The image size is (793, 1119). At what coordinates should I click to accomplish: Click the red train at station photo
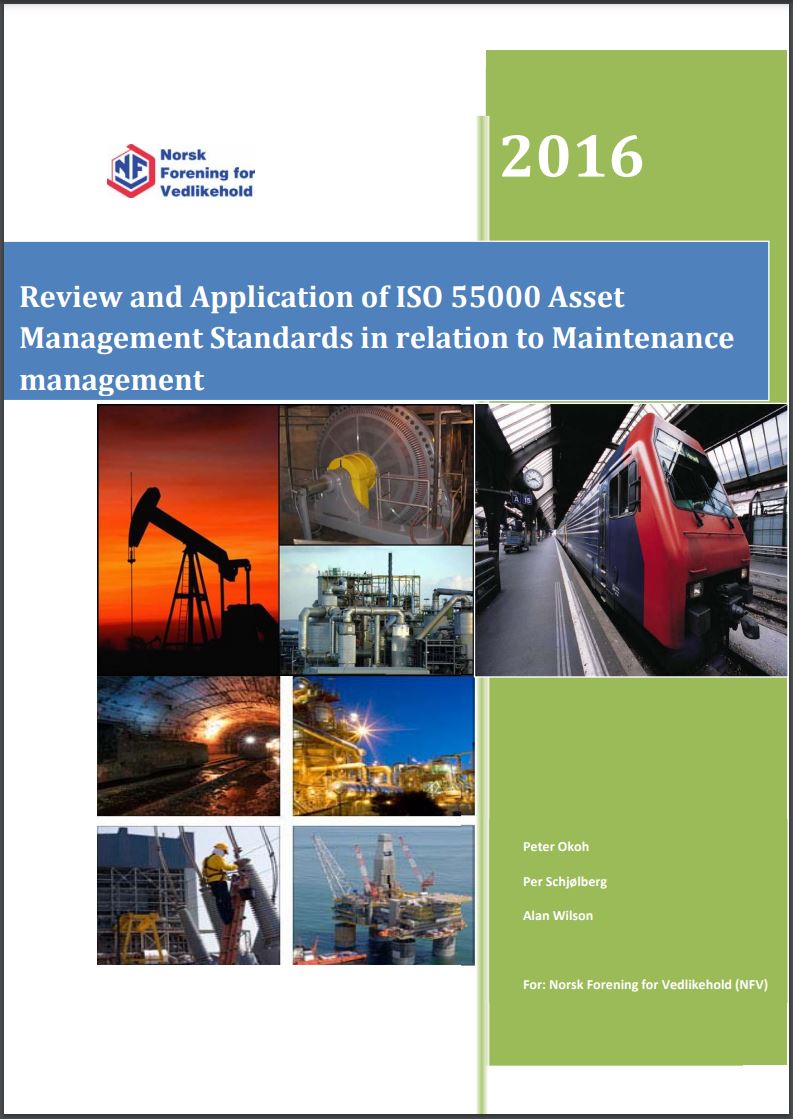(x=631, y=540)
